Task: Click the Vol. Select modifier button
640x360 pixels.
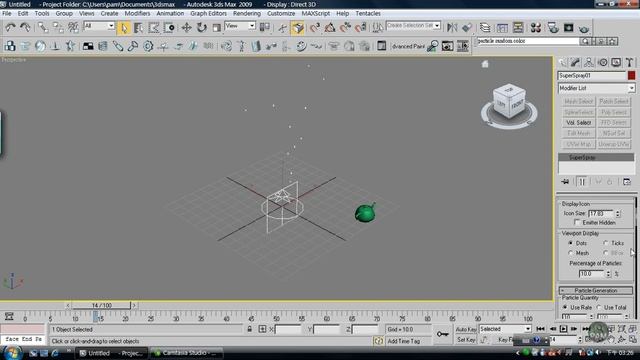Action: pos(578,122)
